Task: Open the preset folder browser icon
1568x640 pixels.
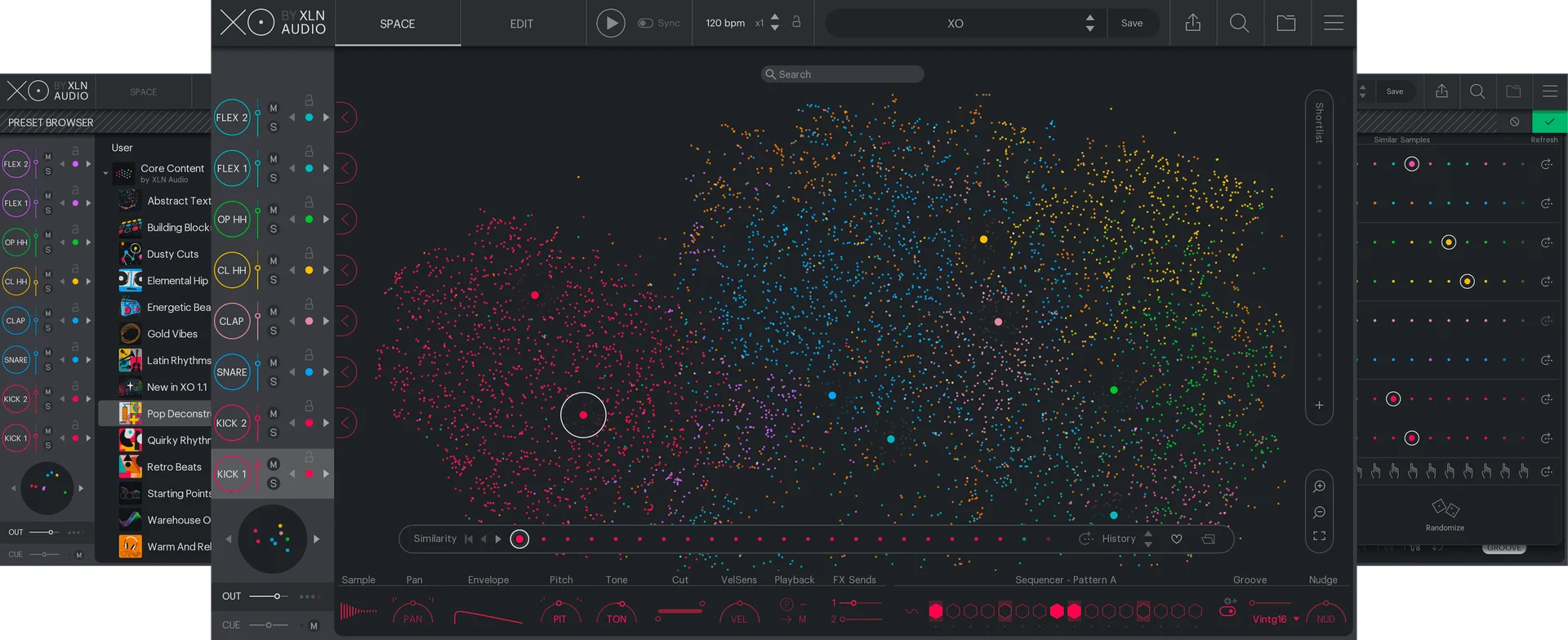Action: click(x=1286, y=23)
